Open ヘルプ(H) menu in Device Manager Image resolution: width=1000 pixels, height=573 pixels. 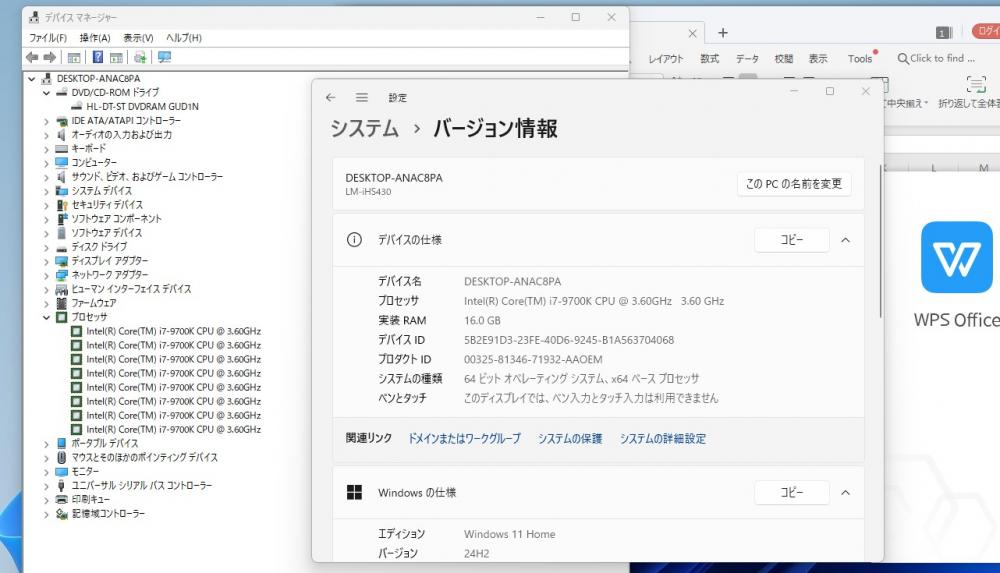coord(184,38)
